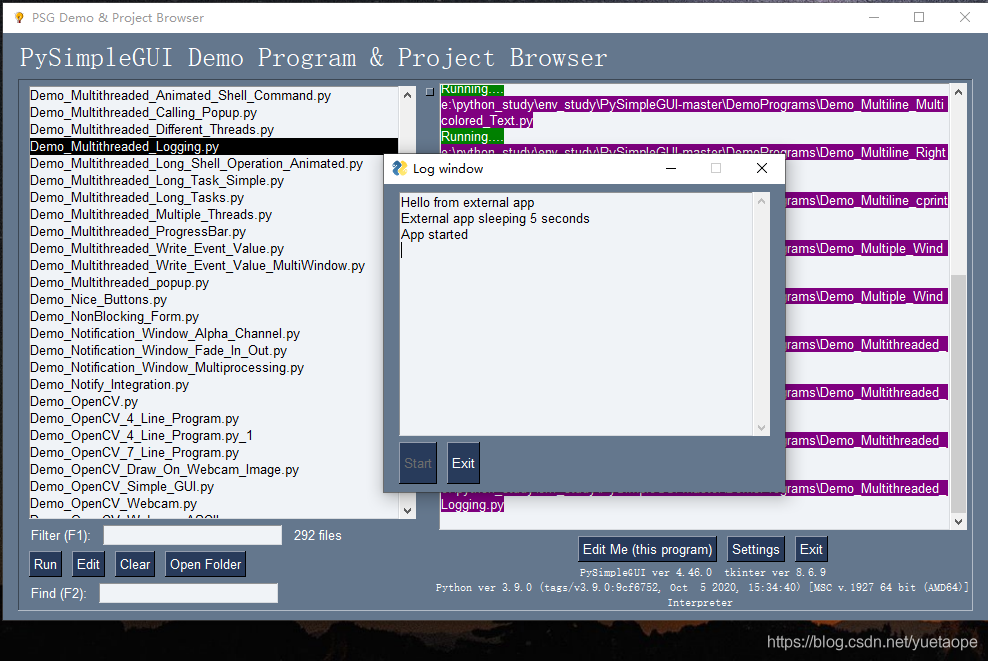Open Settings
Screen dimensions: 988x661
coord(755,549)
